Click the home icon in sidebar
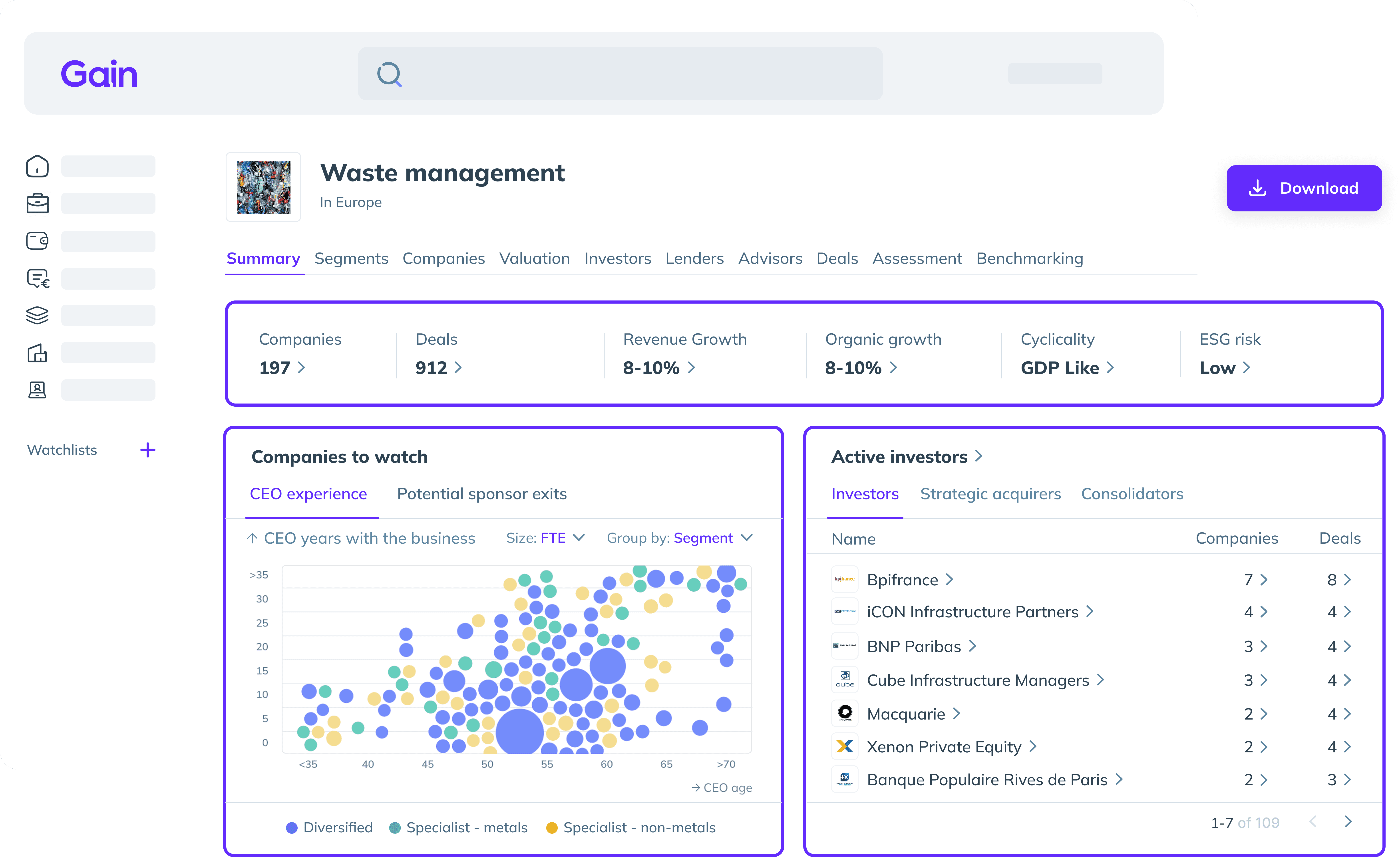The width and height of the screenshot is (1400, 857). tap(38, 166)
